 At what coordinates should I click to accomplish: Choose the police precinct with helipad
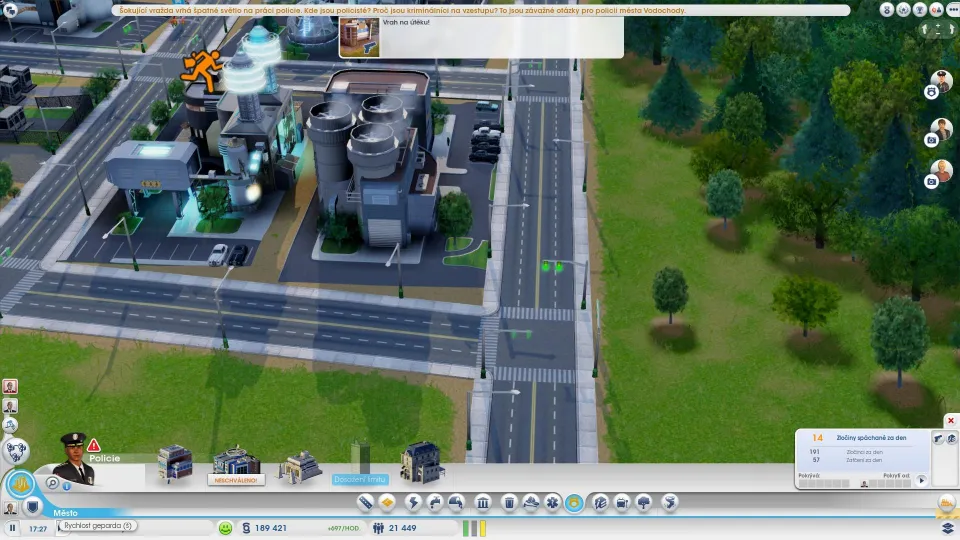pyautogui.click(x=236, y=461)
